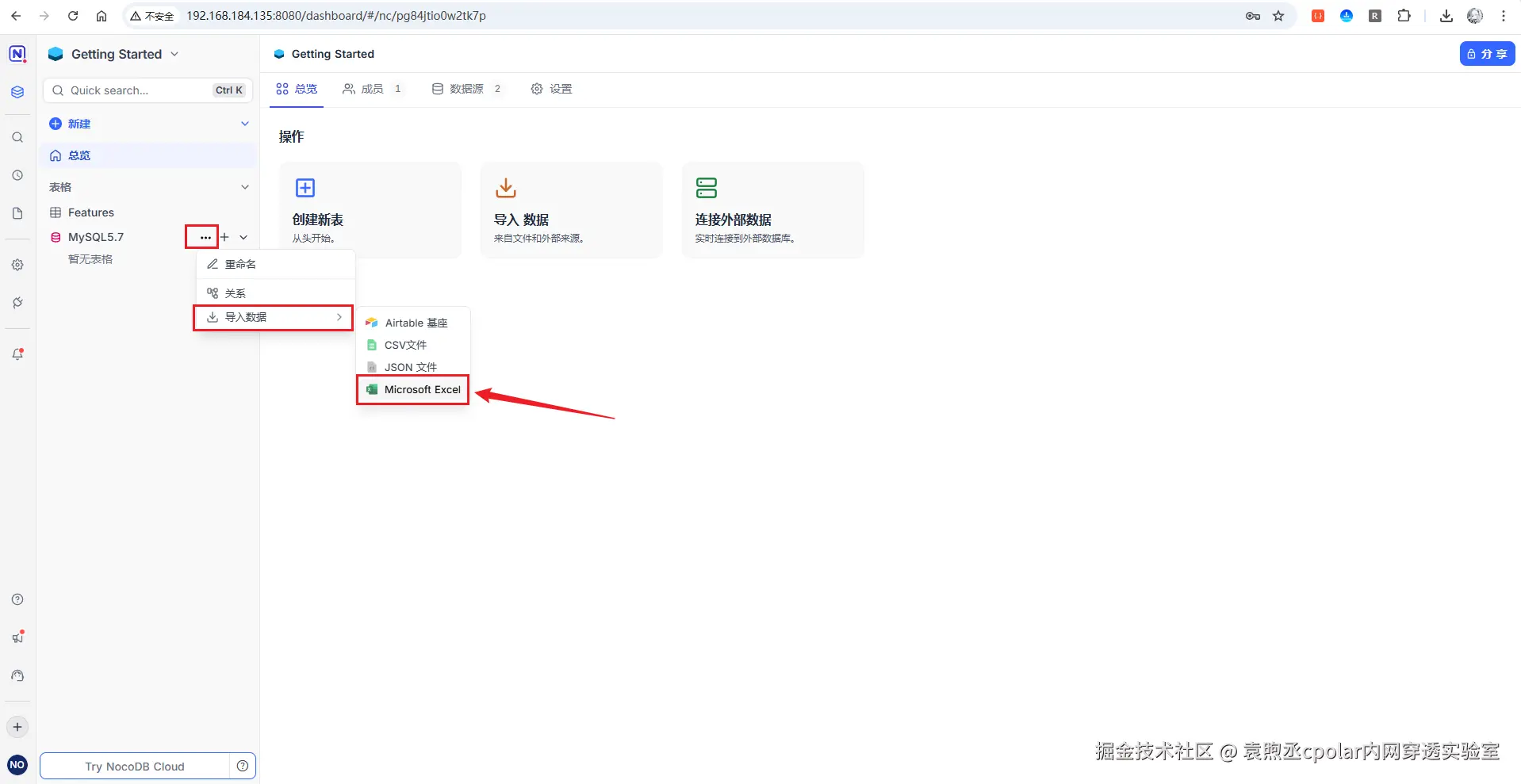1521x784 pixels.
Task: Click the browser back arrow
Action: (x=16, y=16)
